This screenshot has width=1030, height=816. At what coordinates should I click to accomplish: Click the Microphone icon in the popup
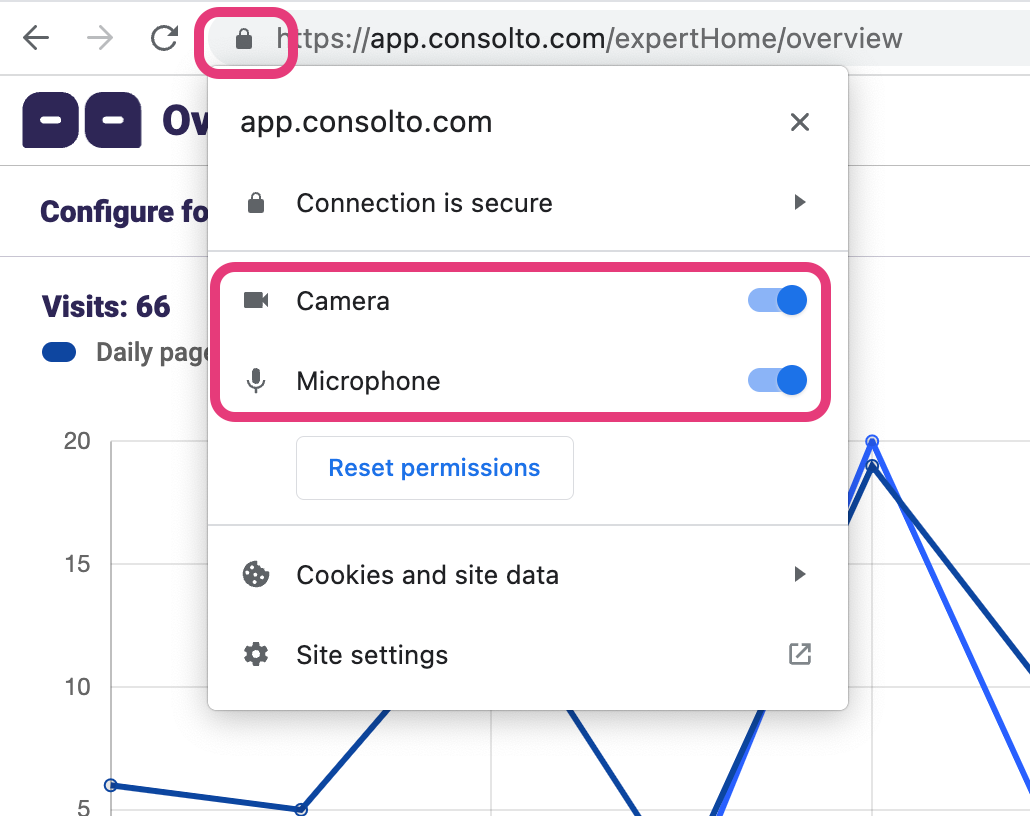coord(257,380)
